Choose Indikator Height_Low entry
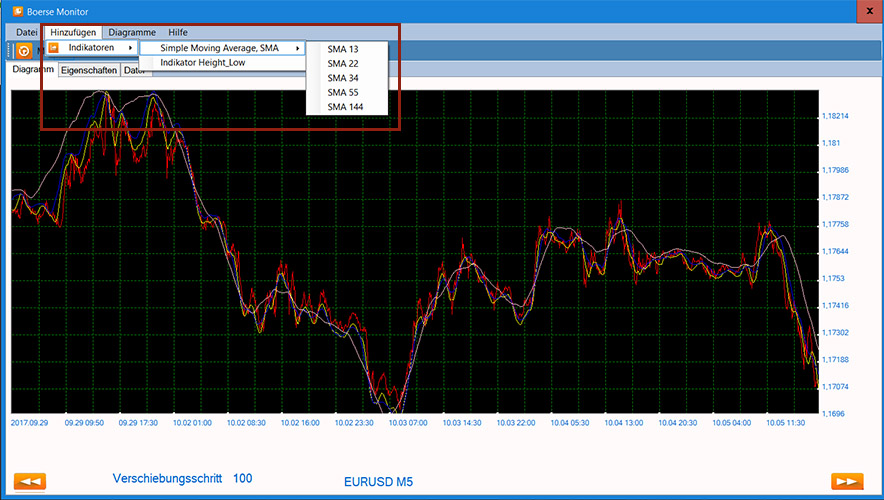The height and width of the screenshot is (500, 884). pos(203,62)
